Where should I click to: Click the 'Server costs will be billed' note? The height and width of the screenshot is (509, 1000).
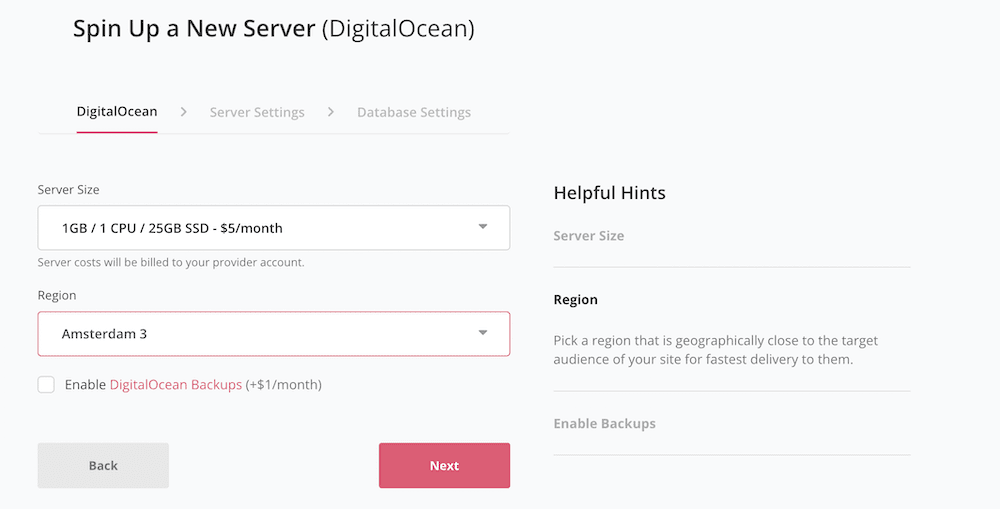pos(171,262)
